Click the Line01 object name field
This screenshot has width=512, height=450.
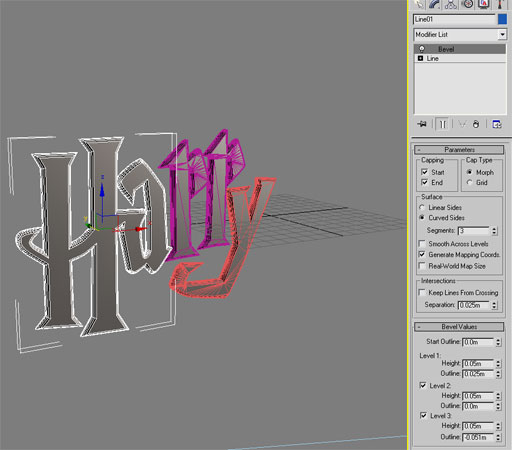(454, 19)
